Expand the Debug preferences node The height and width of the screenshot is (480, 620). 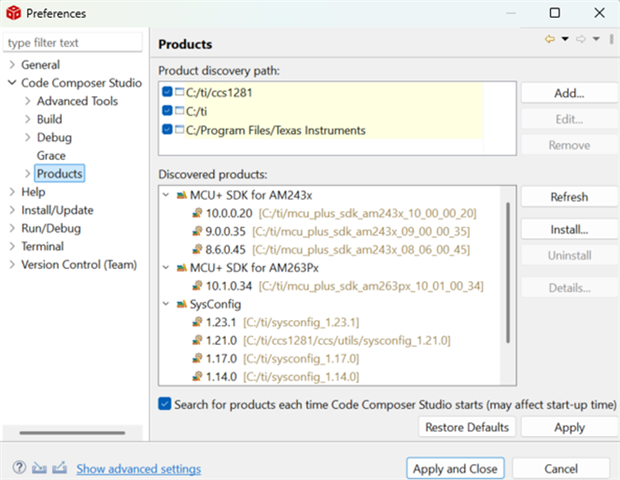point(28,137)
